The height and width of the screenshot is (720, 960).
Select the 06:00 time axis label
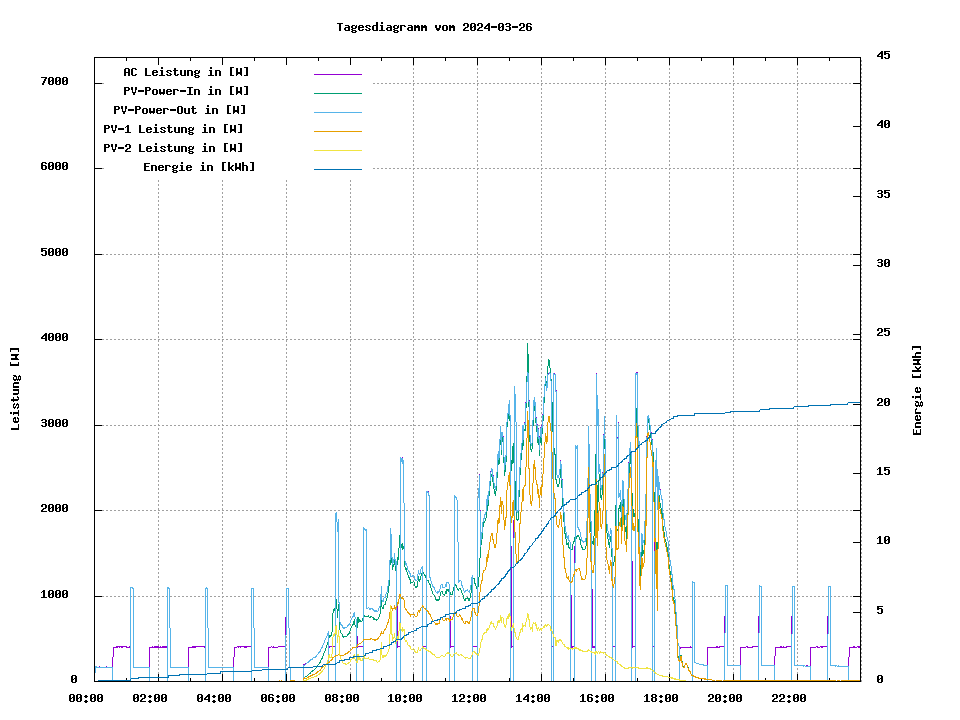point(277,698)
